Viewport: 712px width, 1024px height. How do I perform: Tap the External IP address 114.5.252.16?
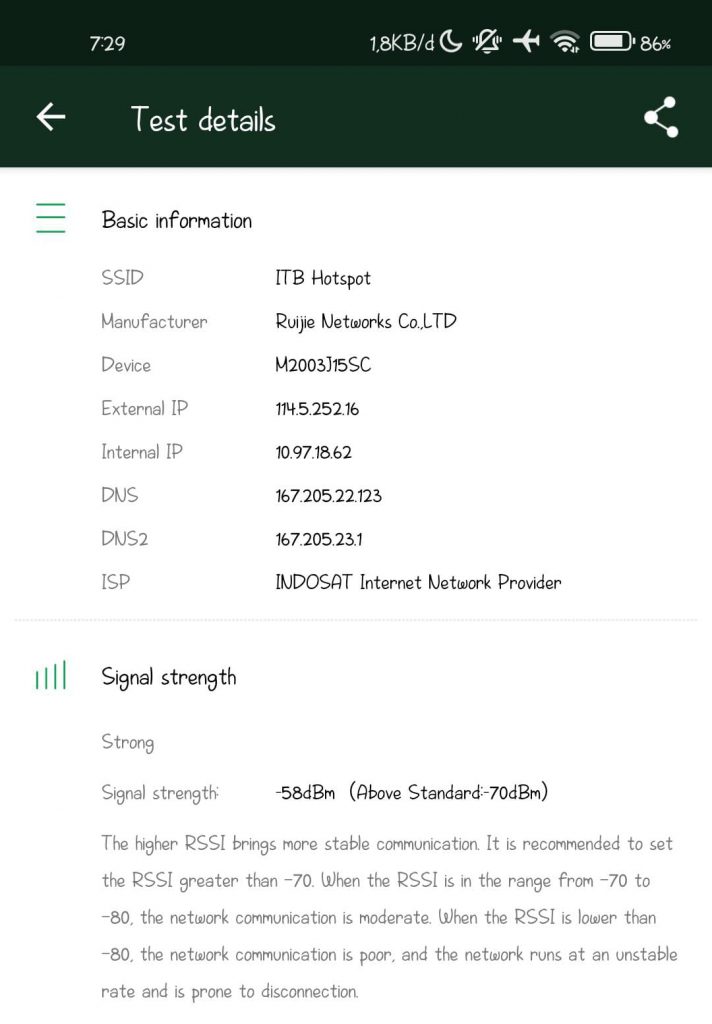pyautogui.click(x=317, y=409)
